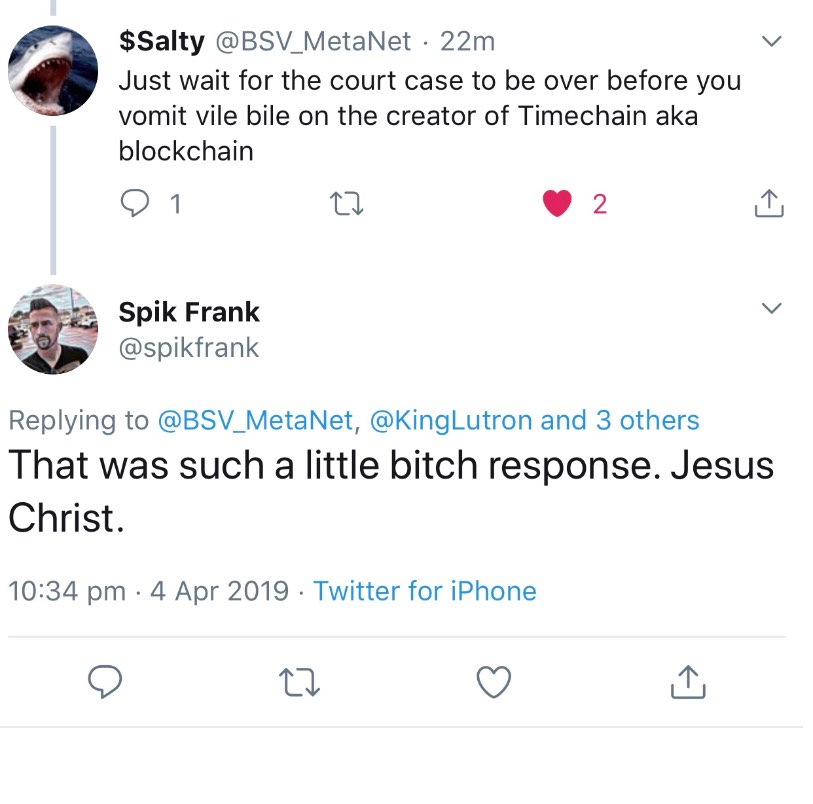Open the Spik Frank display name
The image size is (813, 804).
pyautogui.click(x=189, y=312)
